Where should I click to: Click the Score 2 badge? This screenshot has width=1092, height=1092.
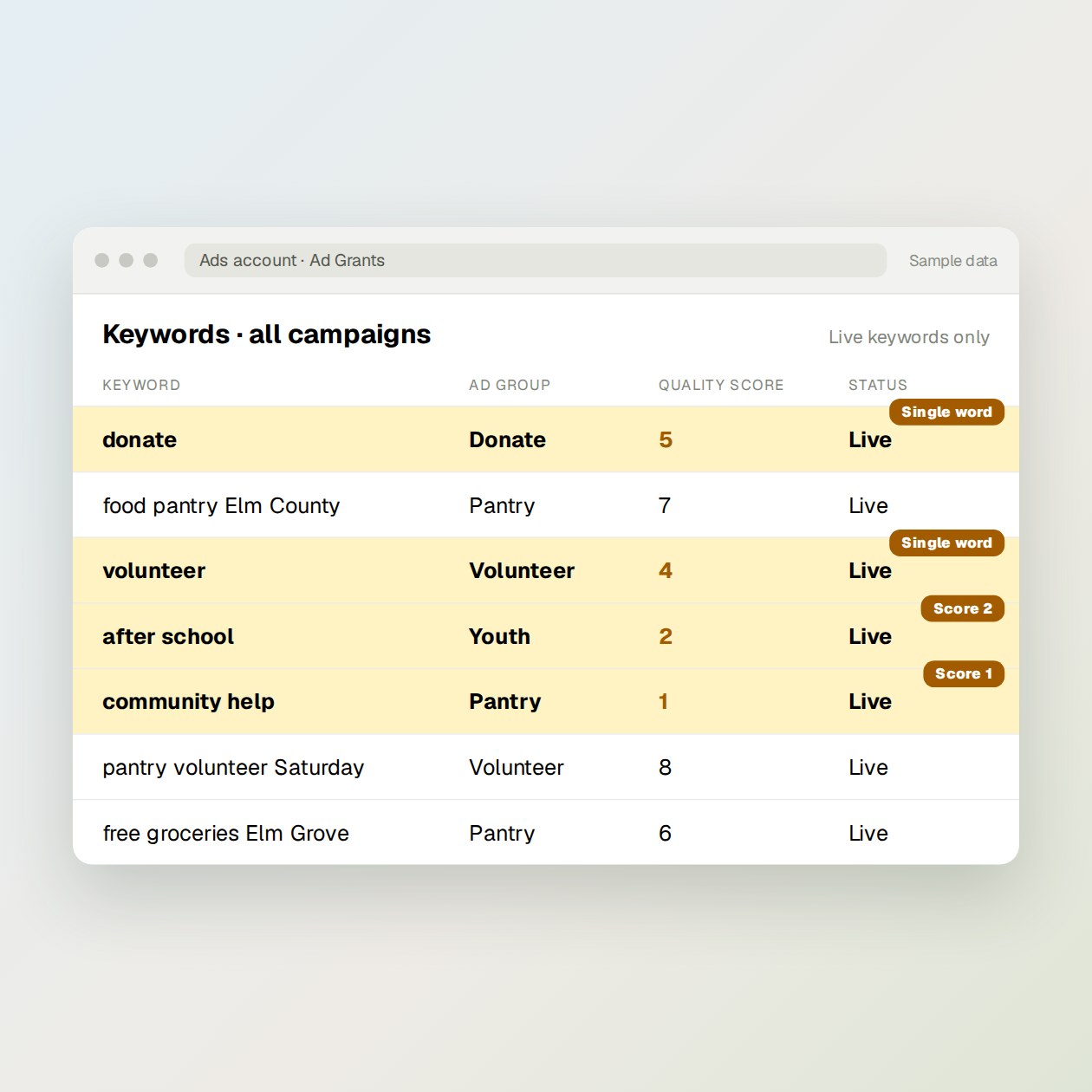tap(963, 608)
